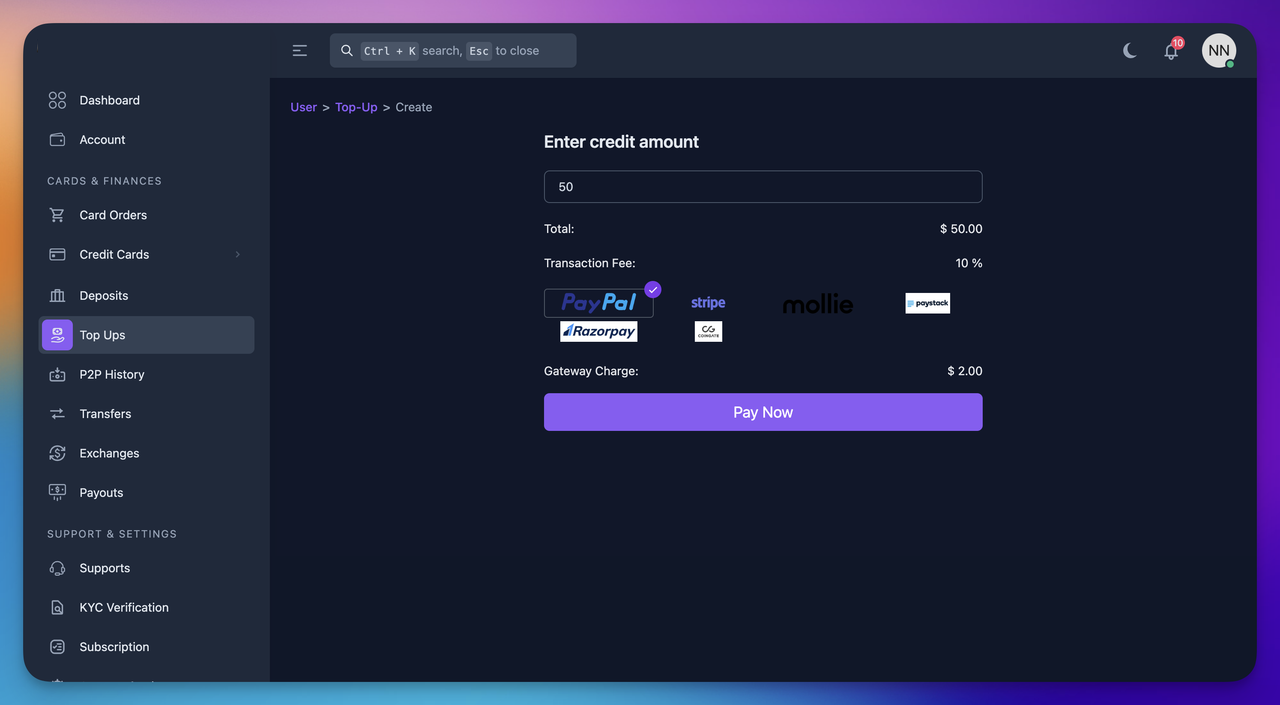This screenshot has height=705, width=1280.
Task: Open the Account menu item
Action: point(146,140)
